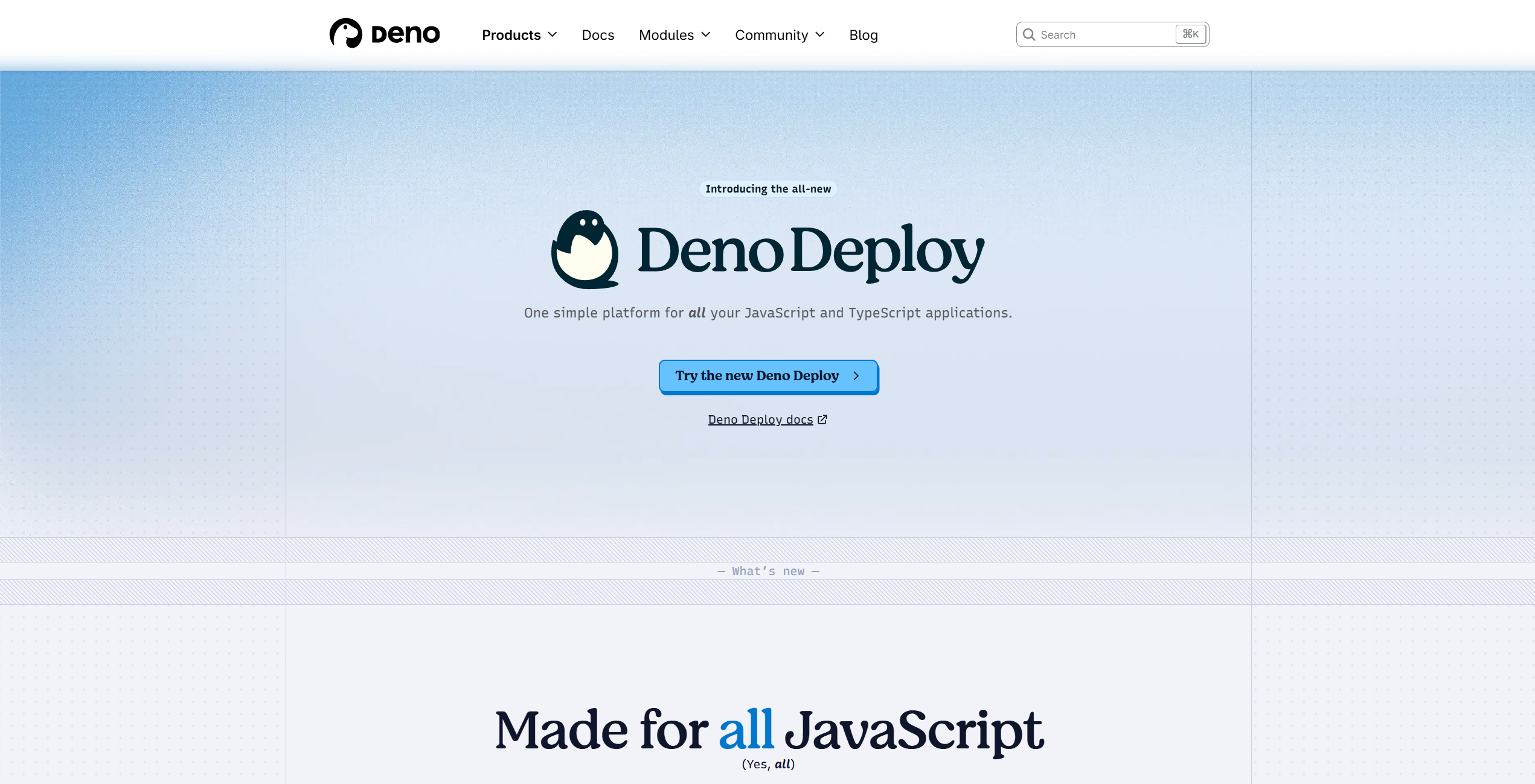Open the Modules menu

(666, 35)
